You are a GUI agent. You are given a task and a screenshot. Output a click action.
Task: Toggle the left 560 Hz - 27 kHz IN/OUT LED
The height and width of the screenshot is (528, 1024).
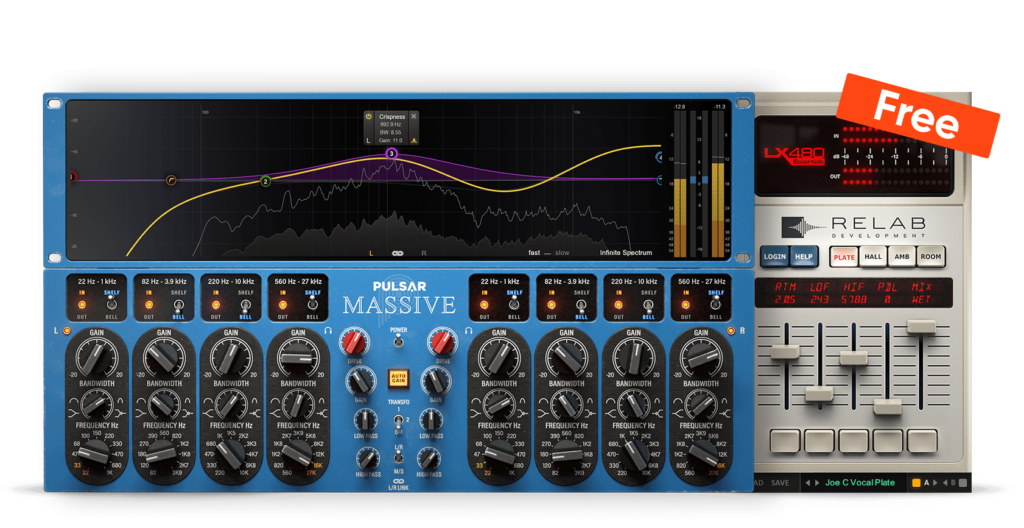[x=283, y=305]
